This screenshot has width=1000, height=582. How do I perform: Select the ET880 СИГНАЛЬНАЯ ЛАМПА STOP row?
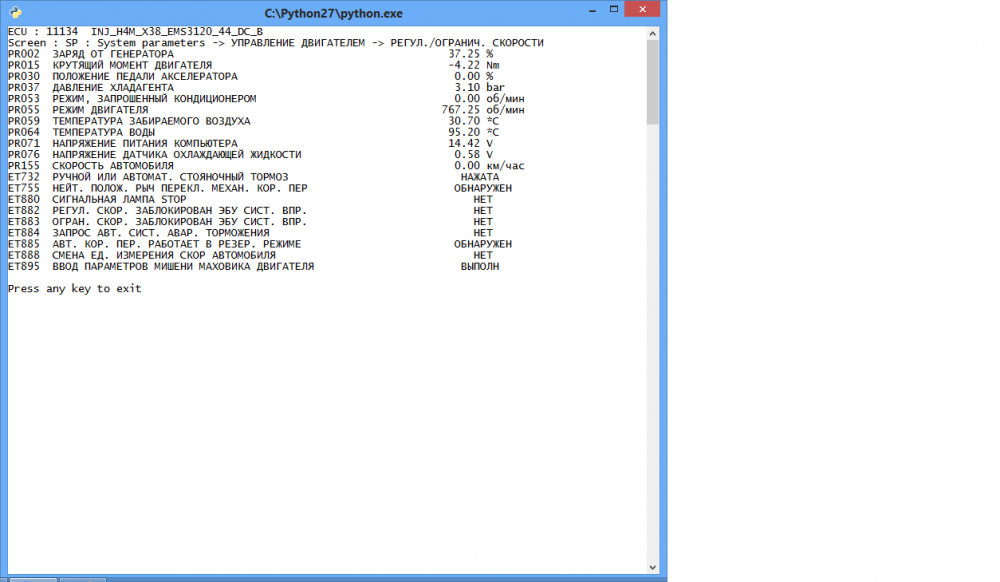point(250,199)
